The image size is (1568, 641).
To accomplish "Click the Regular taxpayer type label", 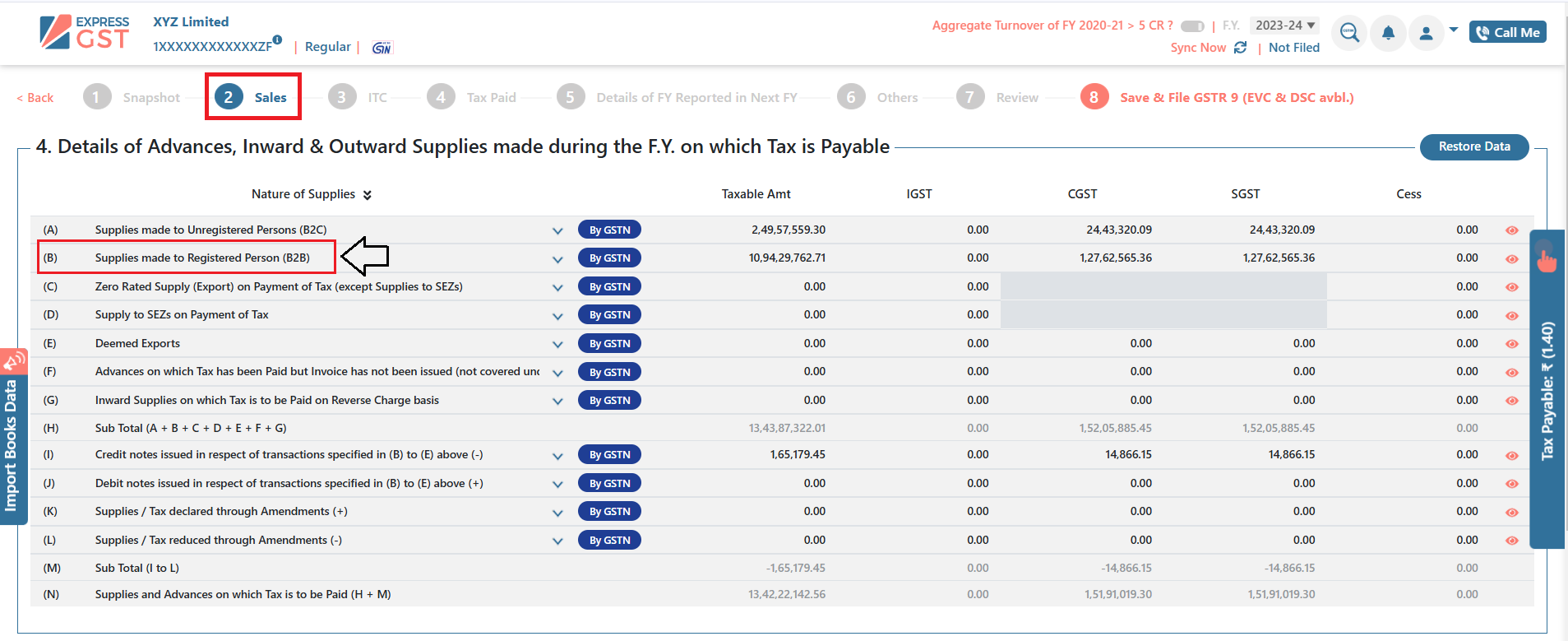I will [327, 47].
